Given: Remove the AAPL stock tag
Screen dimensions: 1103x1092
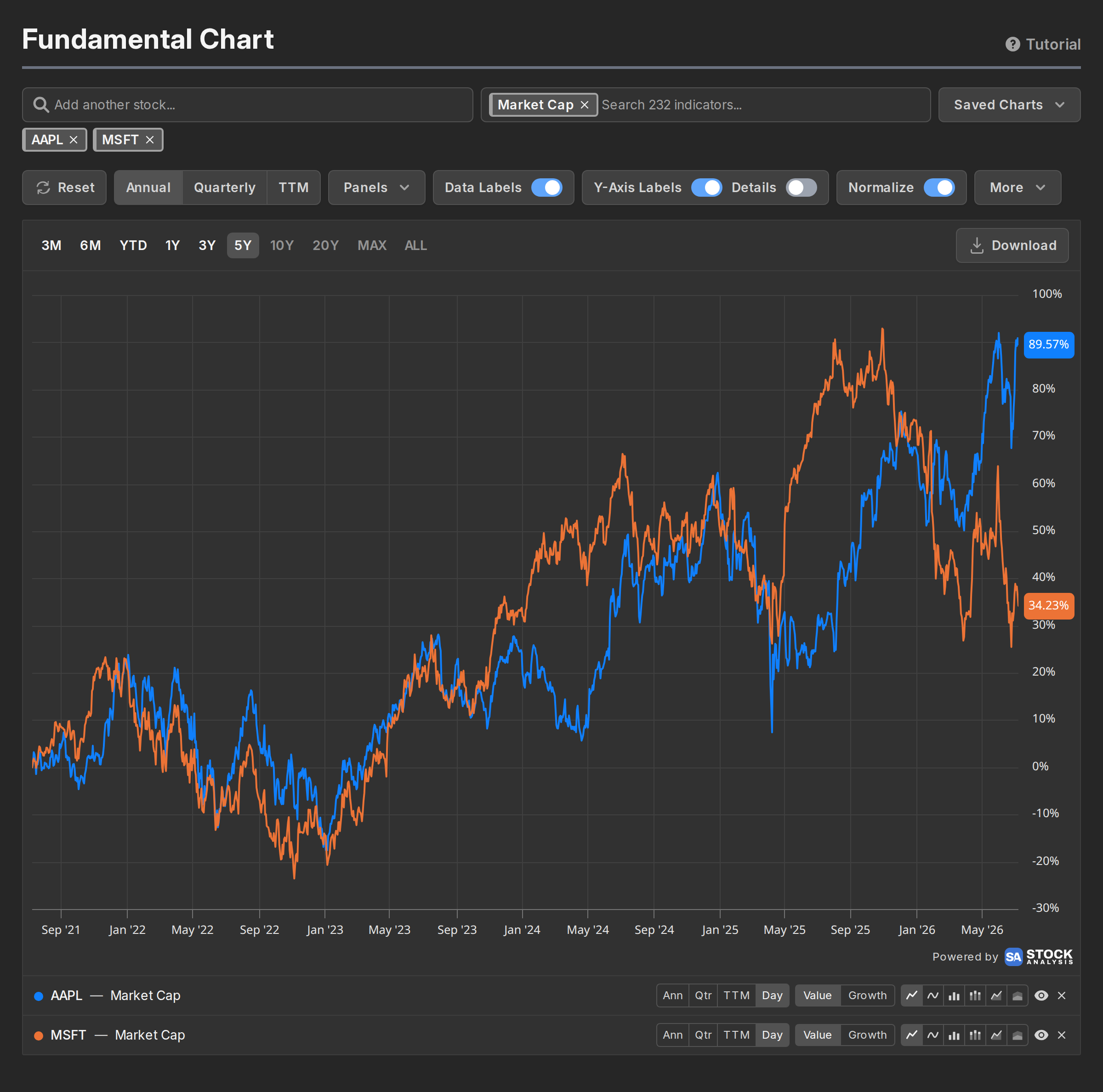Looking at the screenshot, I should 74,140.
